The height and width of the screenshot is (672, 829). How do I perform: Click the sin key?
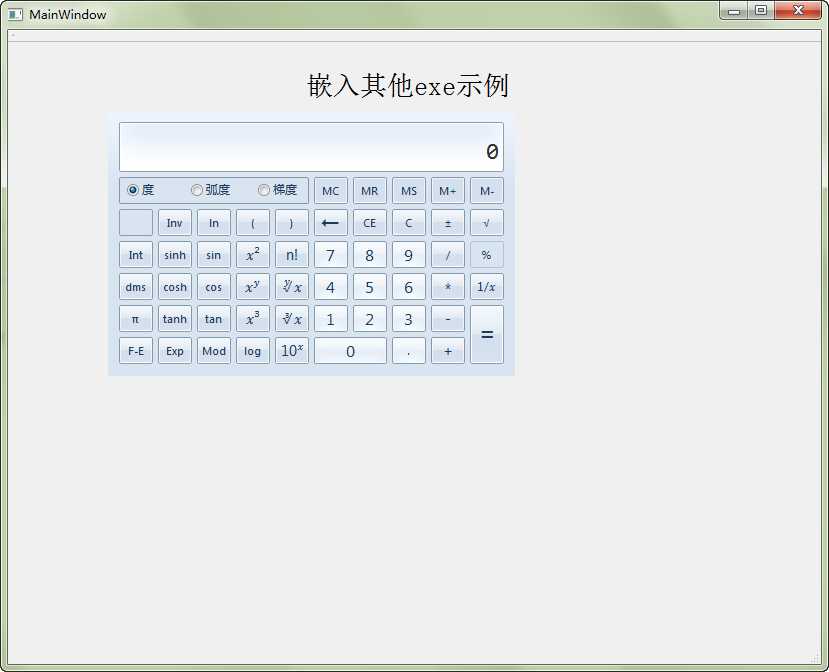pos(214,255)
